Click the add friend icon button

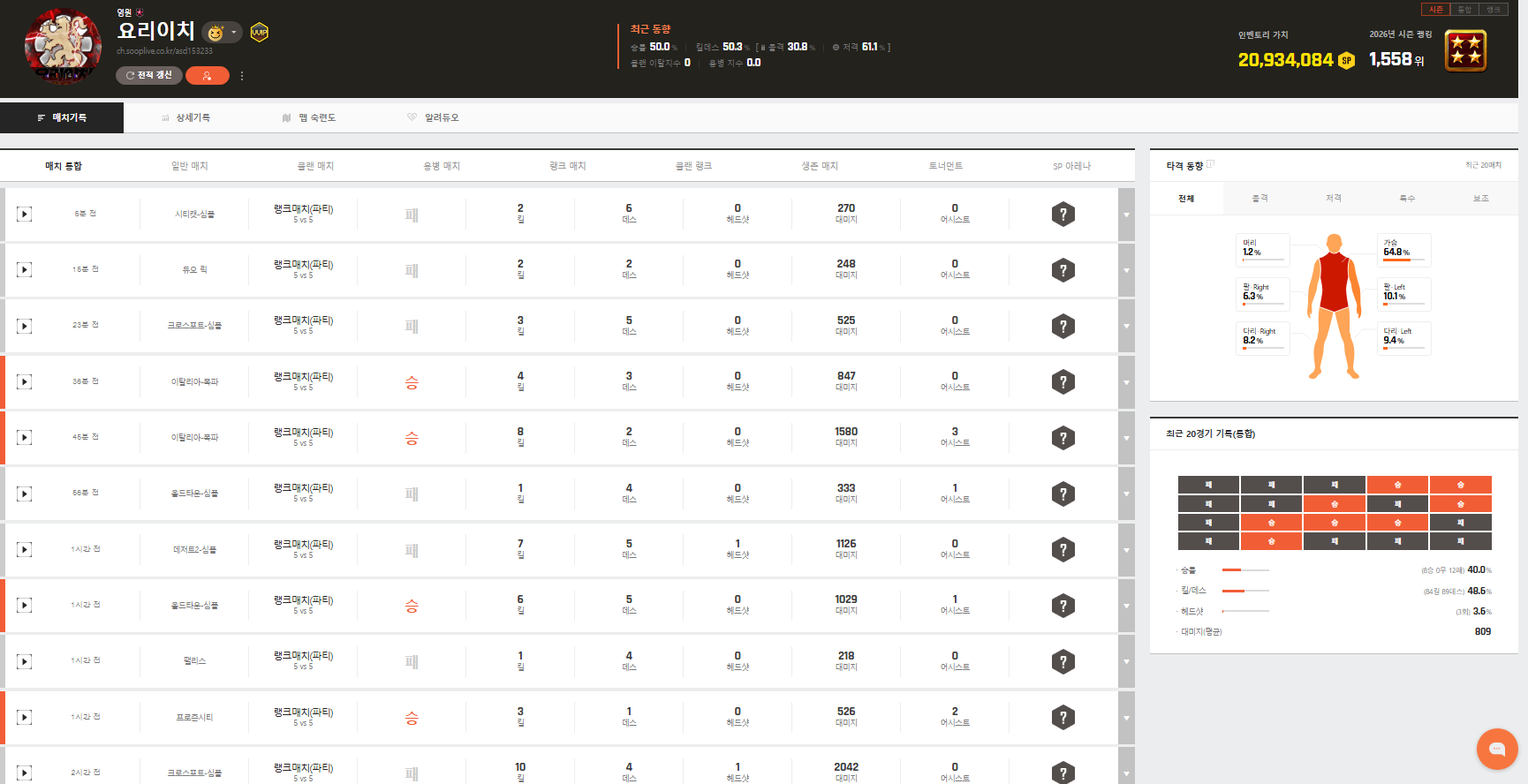pyautogui.click(x=207, y=76)
